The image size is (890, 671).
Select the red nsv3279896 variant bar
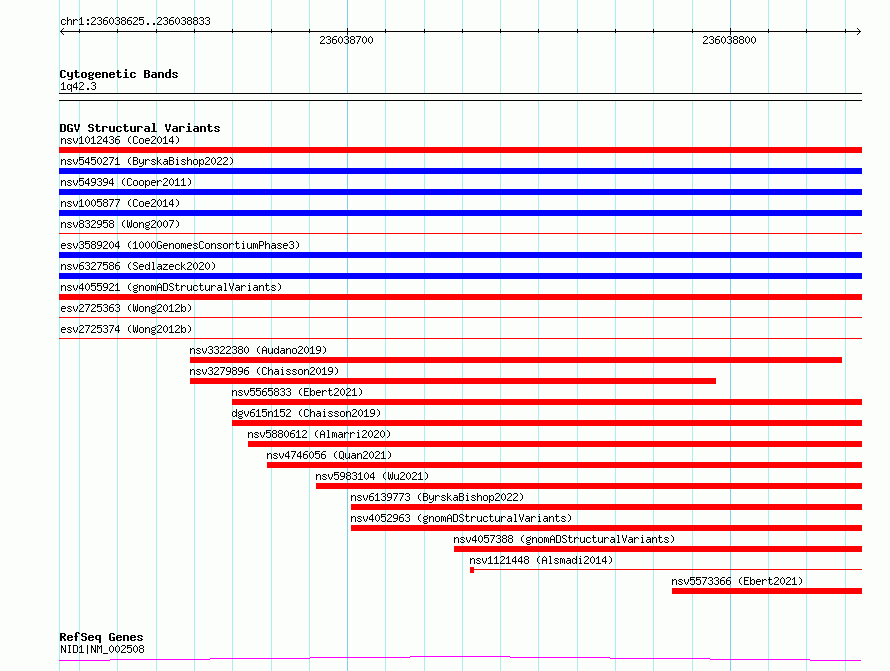tap(453, 381)
